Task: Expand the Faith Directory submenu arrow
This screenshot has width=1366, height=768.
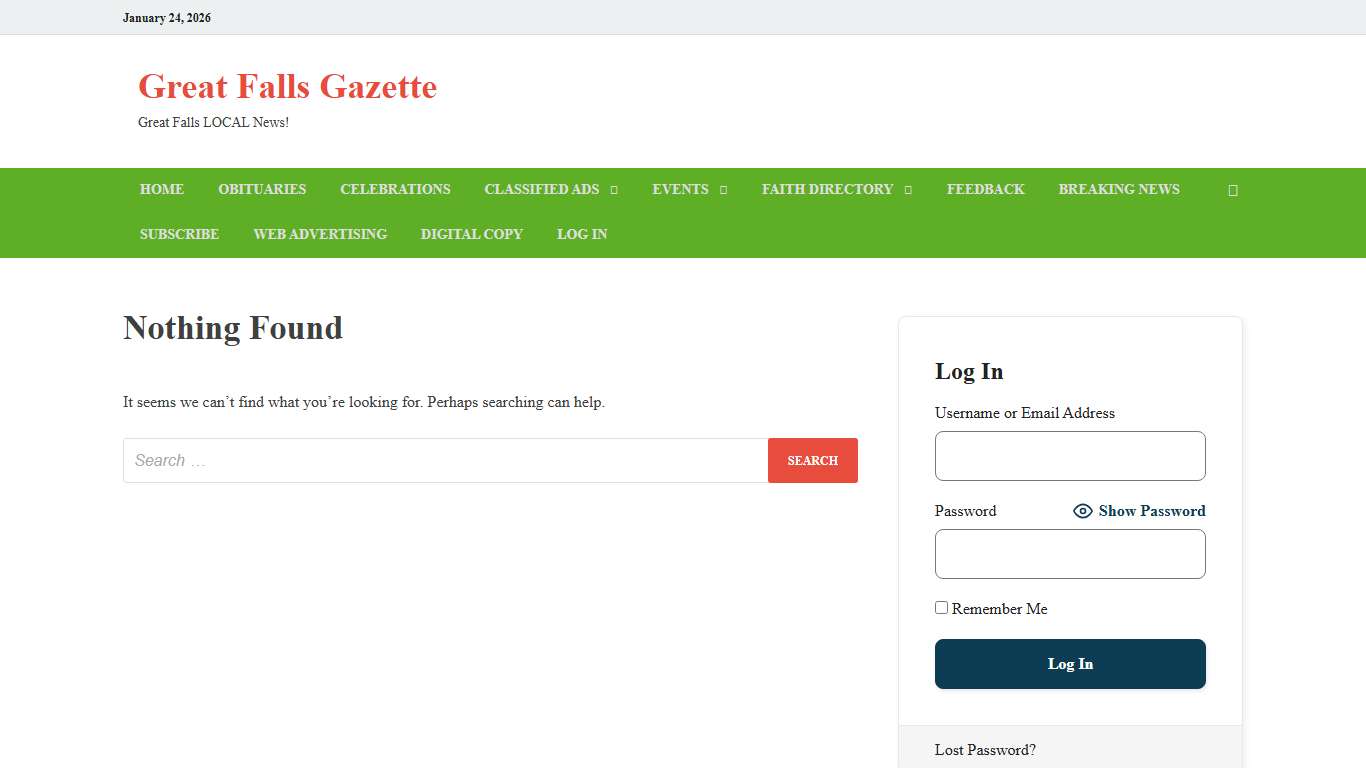Action: pos(908,190)
